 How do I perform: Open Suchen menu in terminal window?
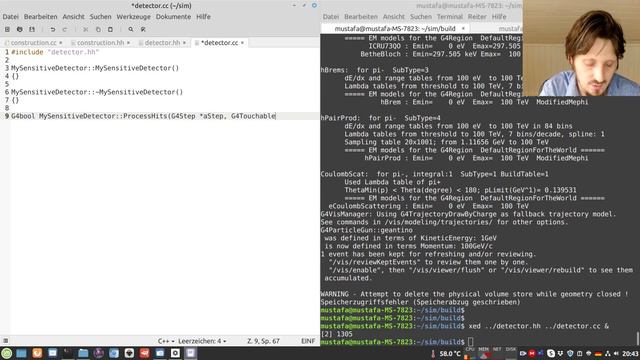click(421, 17)
